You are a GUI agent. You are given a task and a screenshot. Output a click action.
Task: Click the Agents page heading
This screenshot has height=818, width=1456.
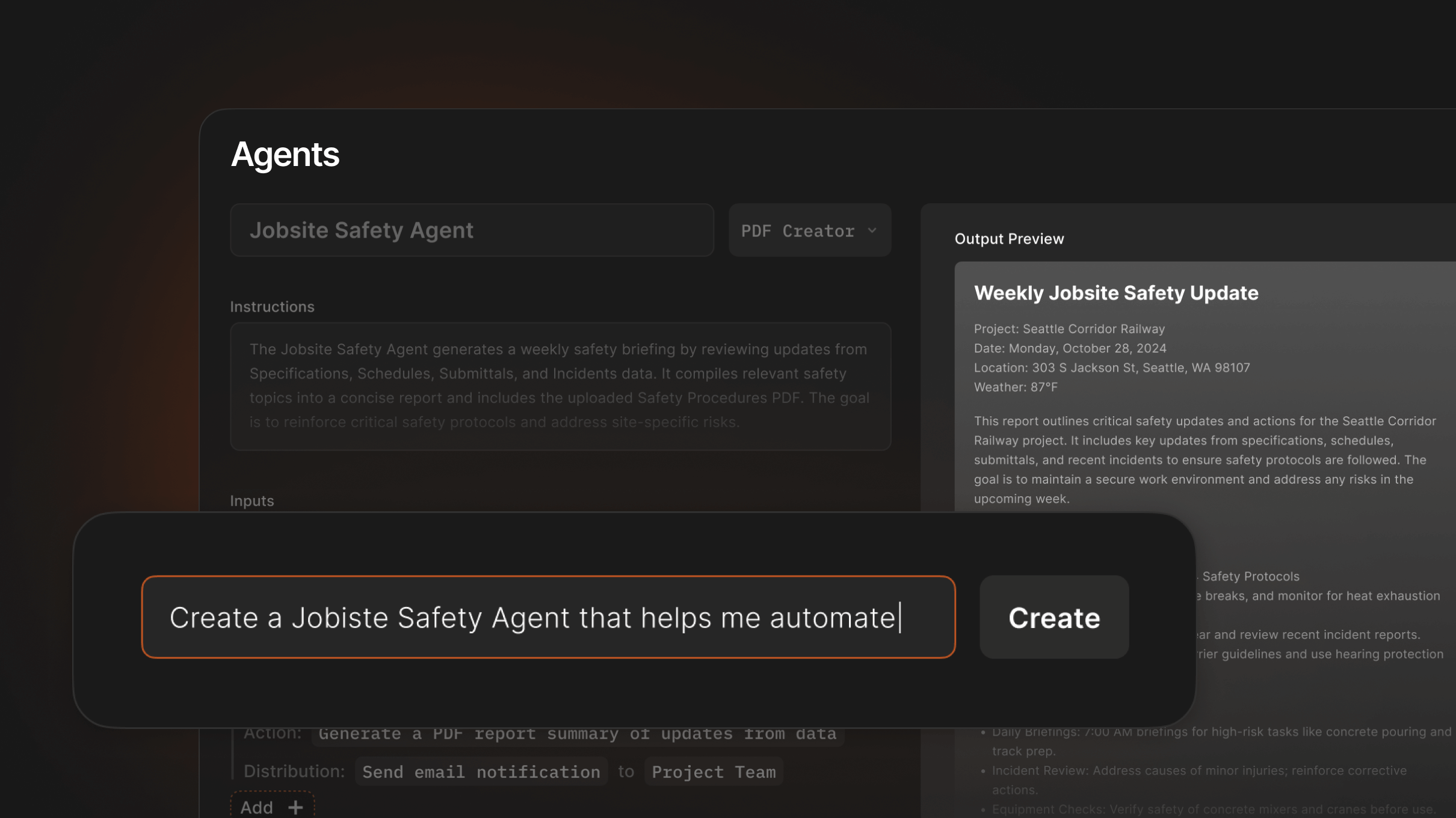click(x=285, y=155)
